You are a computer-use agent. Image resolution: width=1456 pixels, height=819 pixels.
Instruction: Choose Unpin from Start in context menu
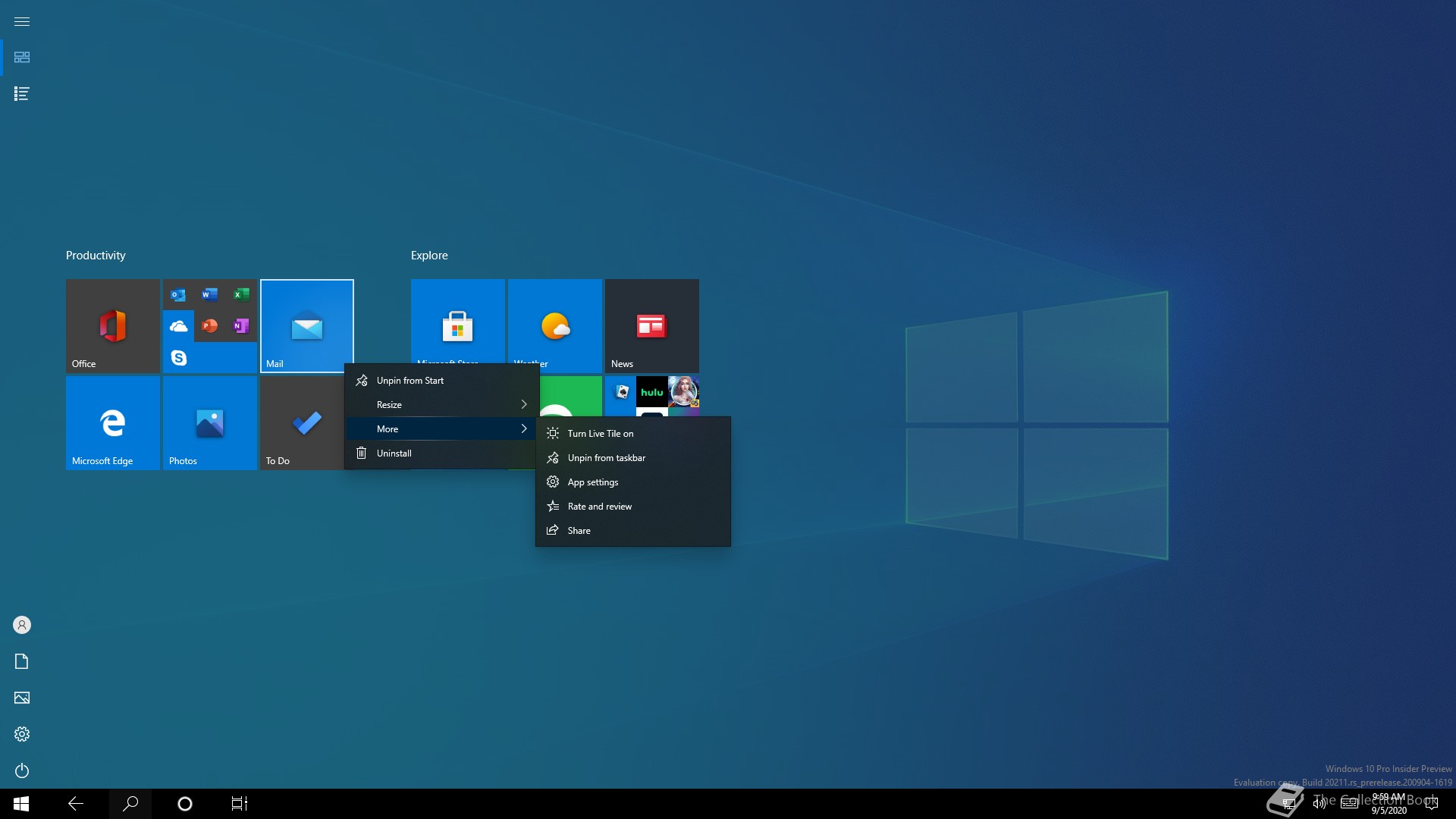[x=441, y=381]
